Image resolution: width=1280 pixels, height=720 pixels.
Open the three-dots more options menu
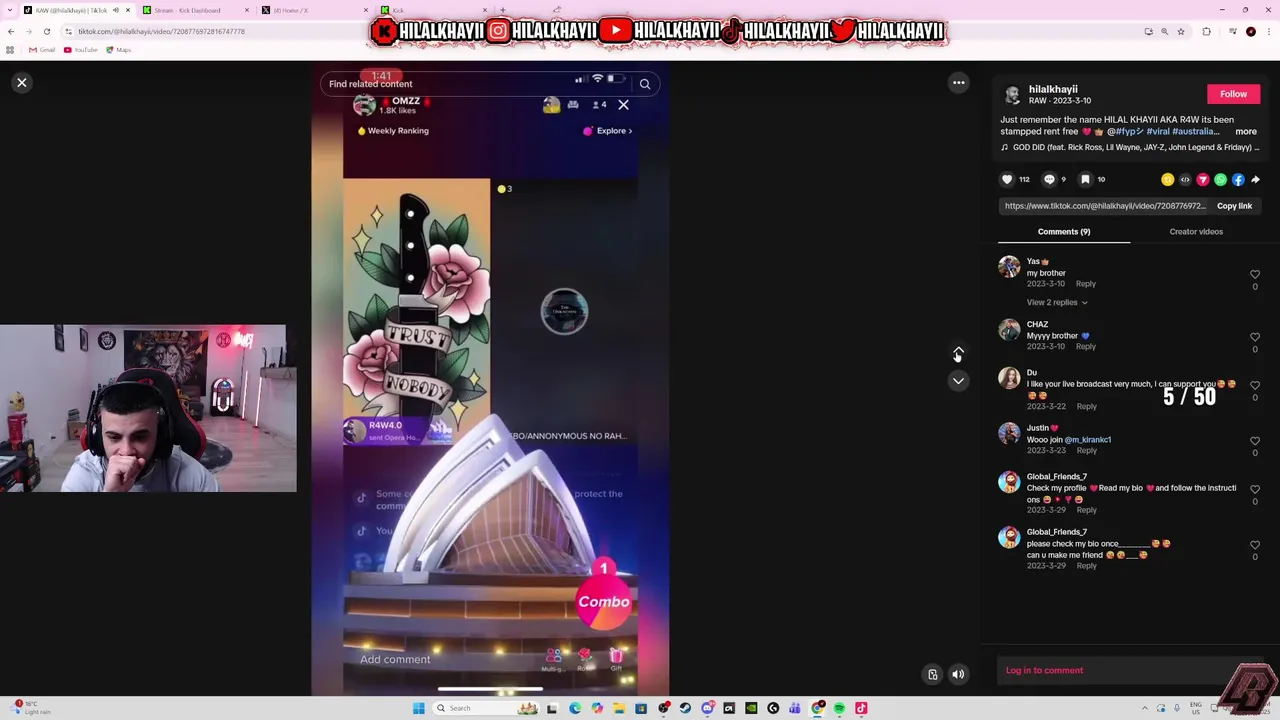[958, 83]
